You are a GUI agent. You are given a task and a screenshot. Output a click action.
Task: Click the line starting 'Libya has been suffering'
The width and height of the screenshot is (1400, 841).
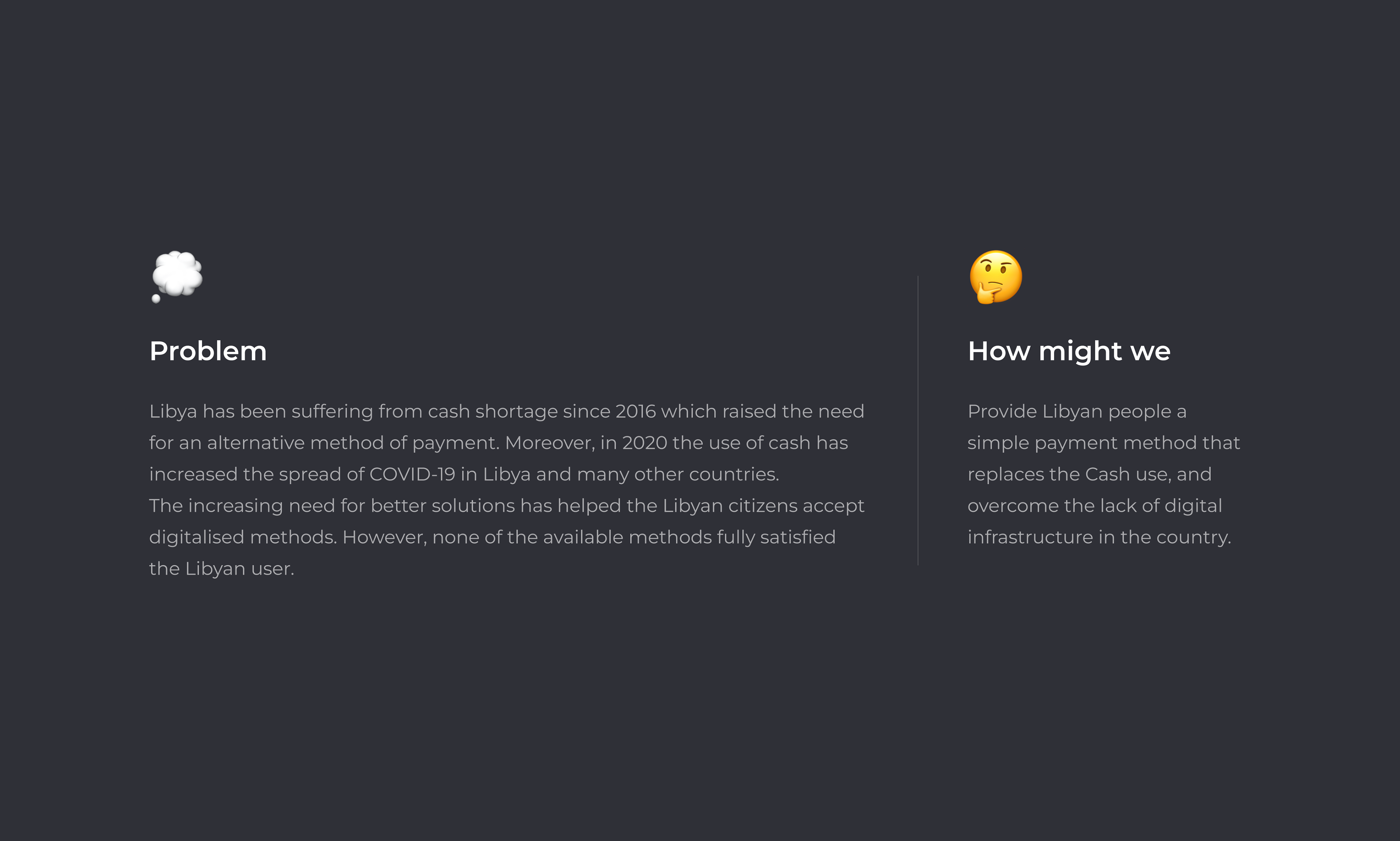[x=506, y=411]
